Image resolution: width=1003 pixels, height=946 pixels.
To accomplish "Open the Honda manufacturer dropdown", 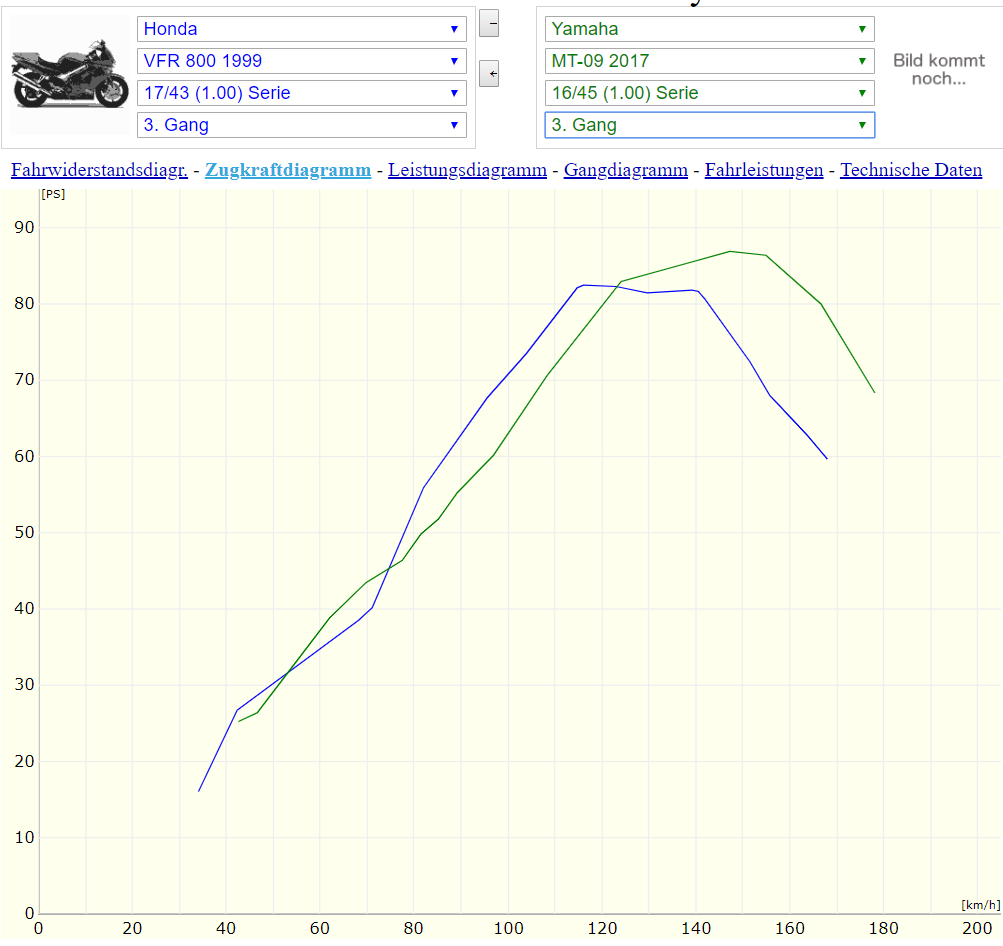I will click(x=301, y=29).
